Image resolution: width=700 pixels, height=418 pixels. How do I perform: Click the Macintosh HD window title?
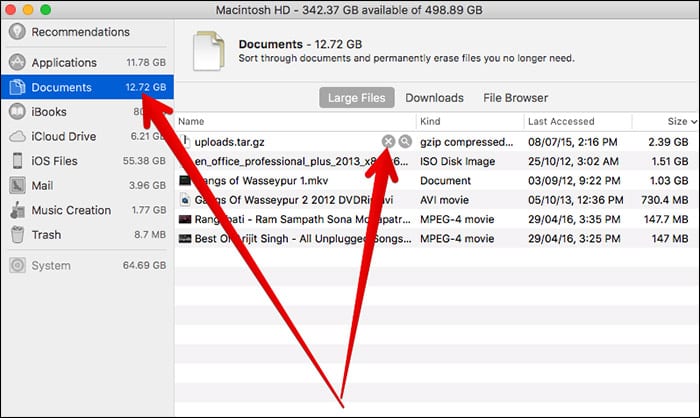pos(349,10)
